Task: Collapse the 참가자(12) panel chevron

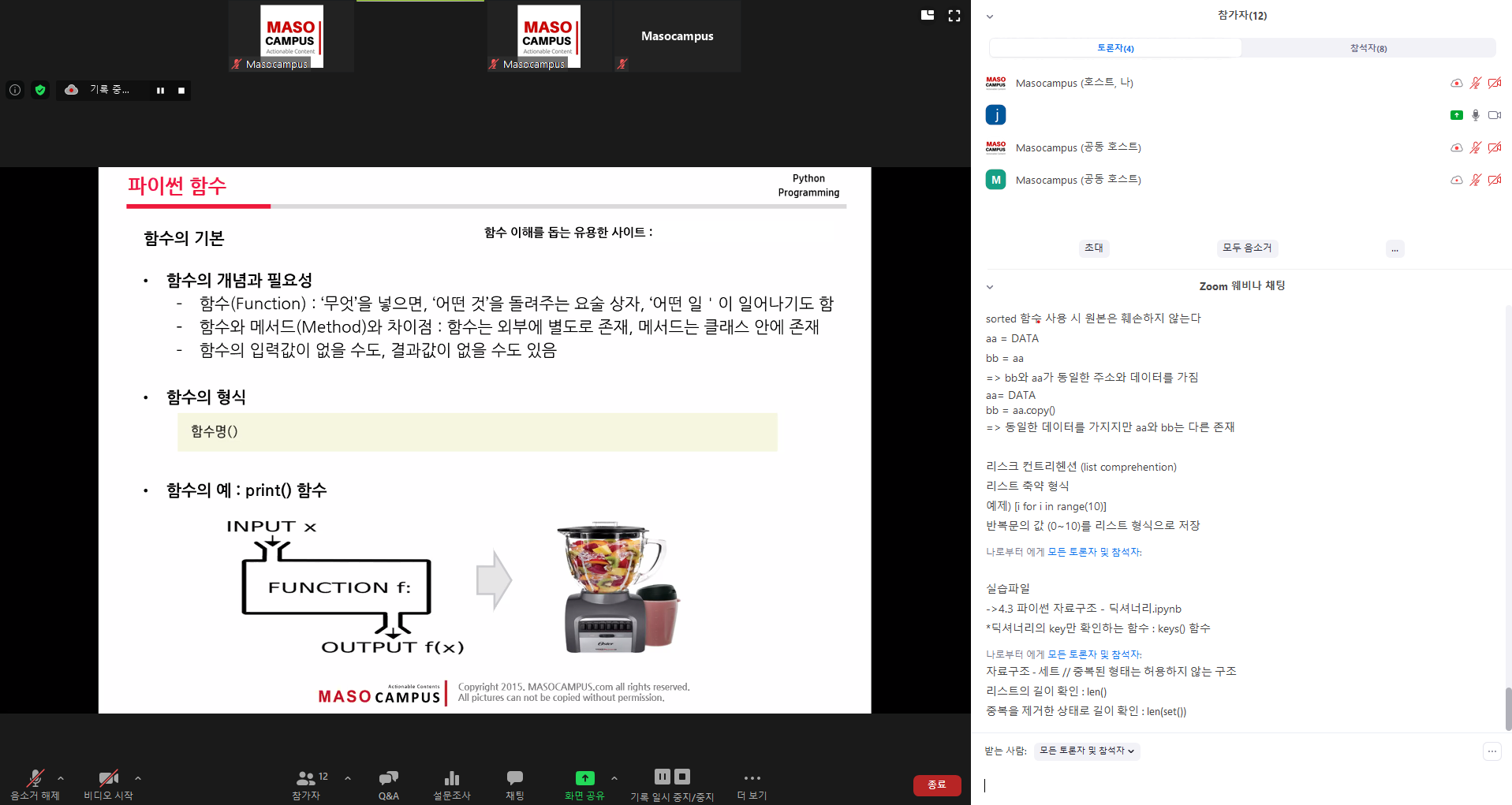Action: [990, 17]
